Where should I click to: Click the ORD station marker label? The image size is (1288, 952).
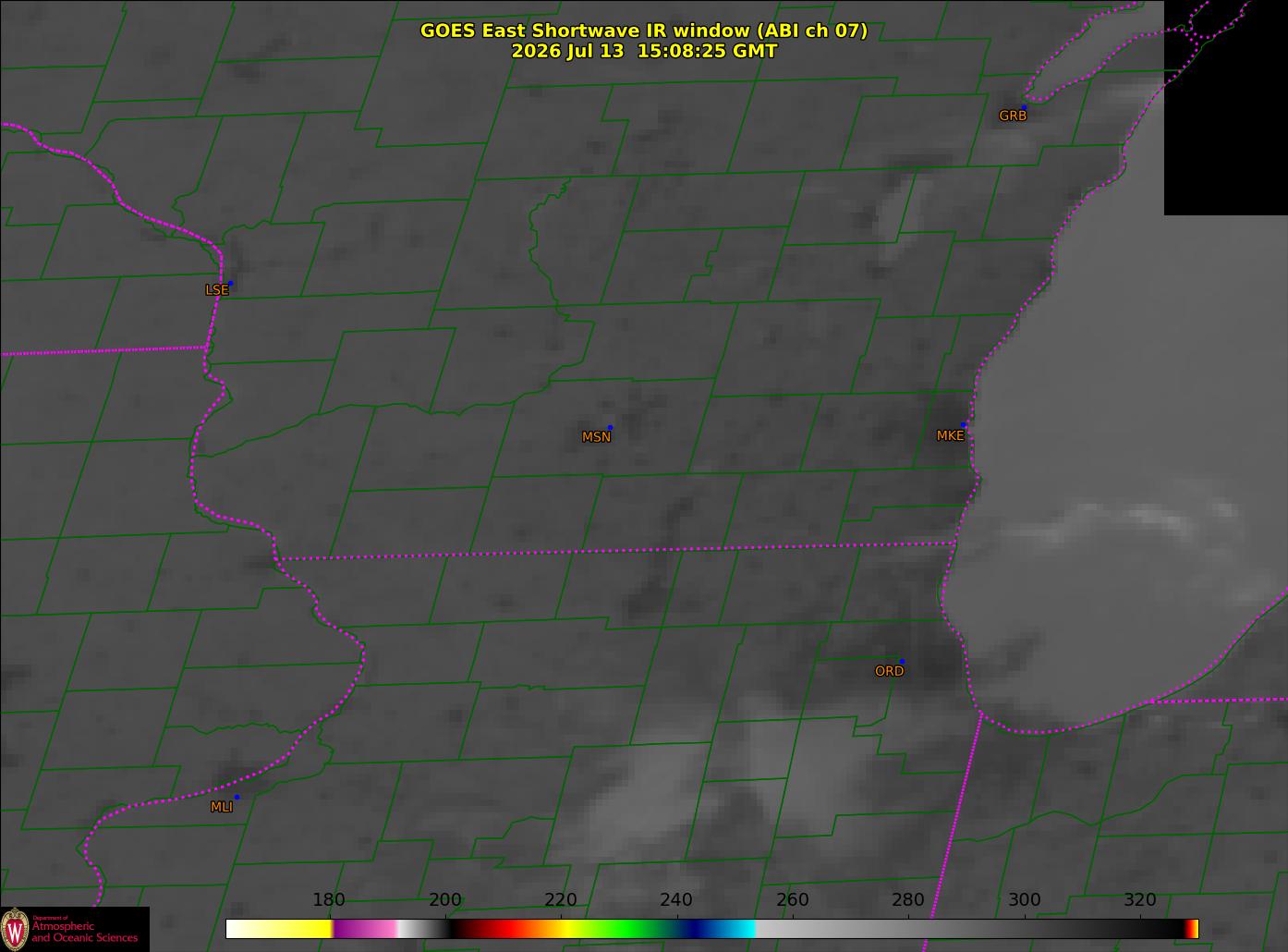coord(889,671)
